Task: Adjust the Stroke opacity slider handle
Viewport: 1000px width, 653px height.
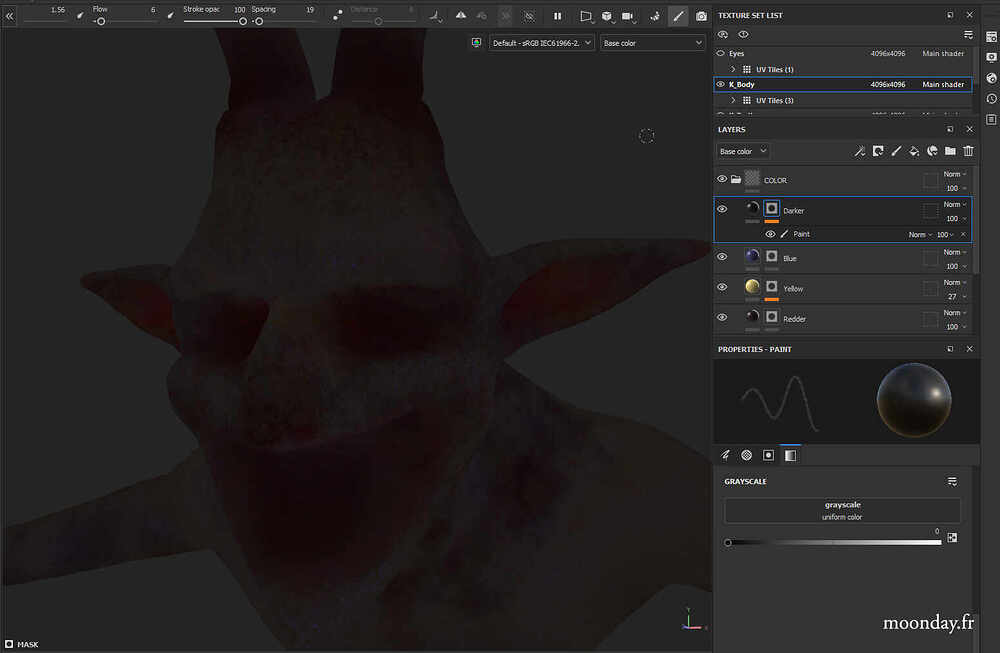Action: (x=242, y=21)
